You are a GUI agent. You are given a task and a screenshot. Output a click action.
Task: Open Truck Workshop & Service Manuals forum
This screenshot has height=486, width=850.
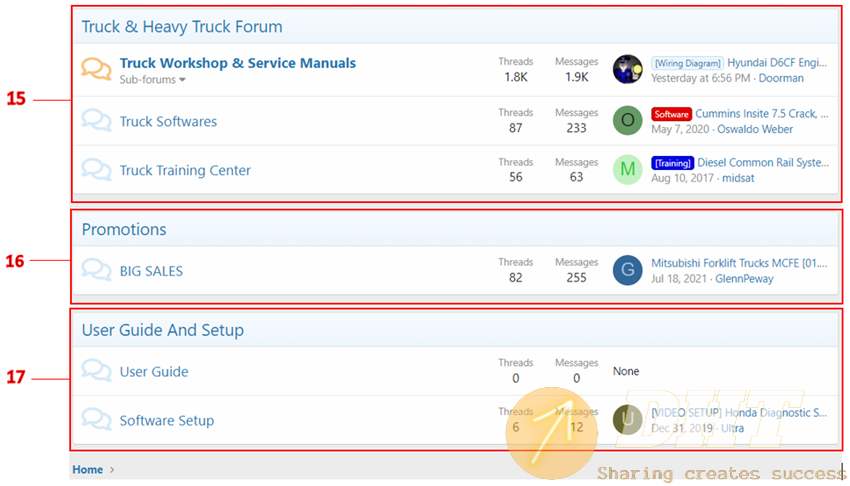coord(237,63)
